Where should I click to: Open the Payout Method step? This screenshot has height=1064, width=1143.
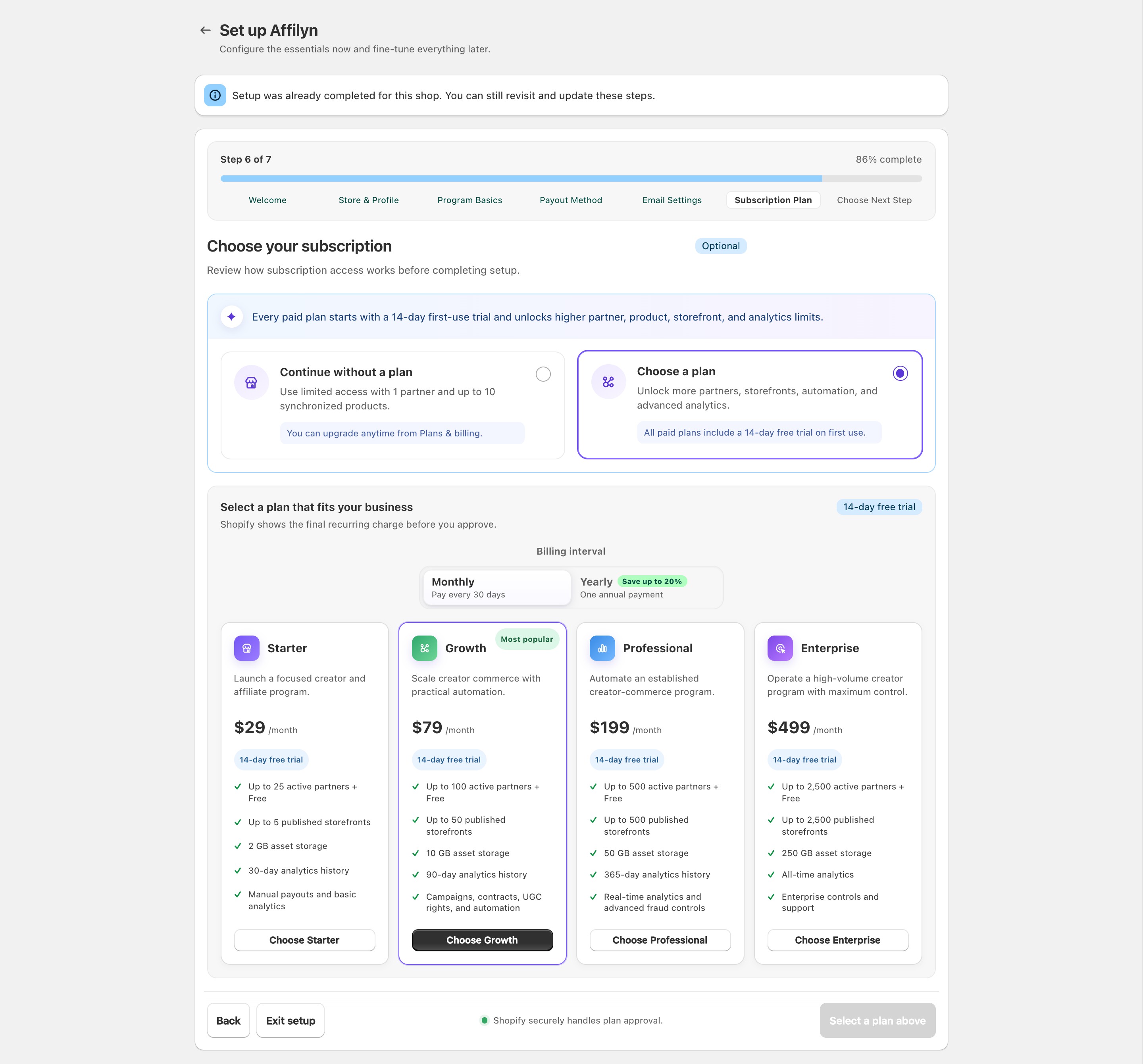pyautogui.click(x=571, y=200)
